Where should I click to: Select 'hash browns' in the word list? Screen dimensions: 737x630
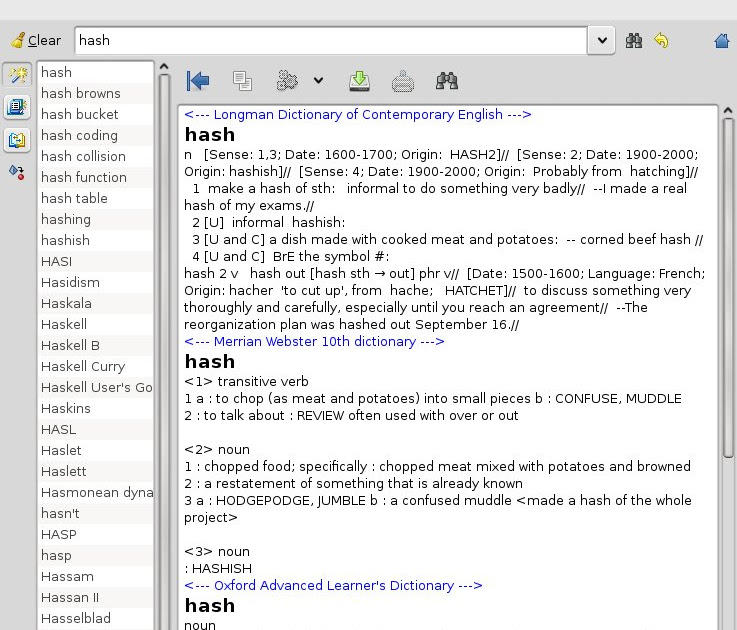click(95, 93)
